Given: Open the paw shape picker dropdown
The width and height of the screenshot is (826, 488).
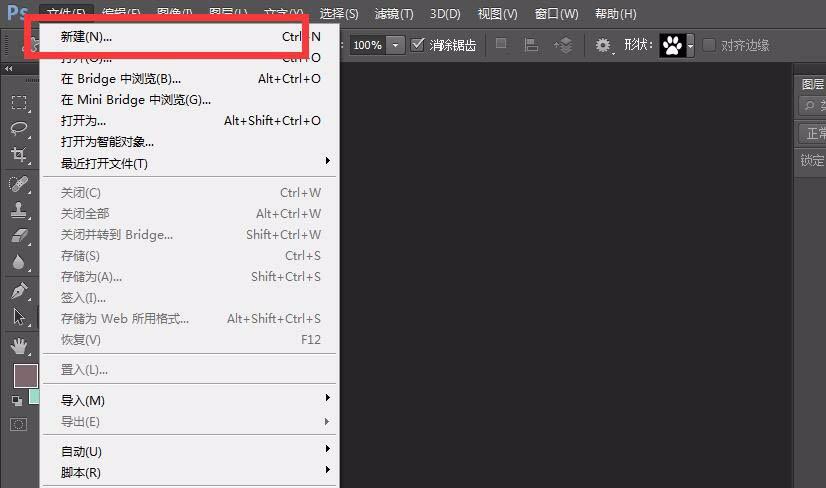Looking at the screenshot, I should [x=690, y=45].
